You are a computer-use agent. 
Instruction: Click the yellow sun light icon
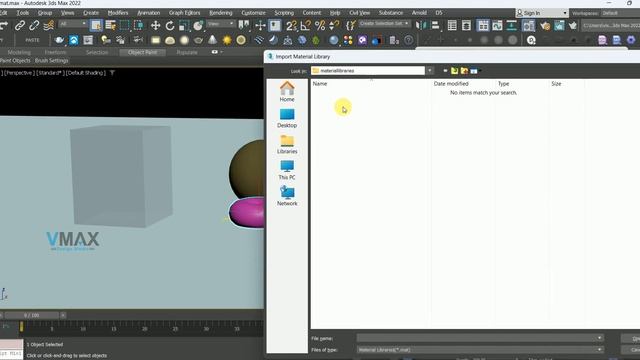(x=227, y=40)
